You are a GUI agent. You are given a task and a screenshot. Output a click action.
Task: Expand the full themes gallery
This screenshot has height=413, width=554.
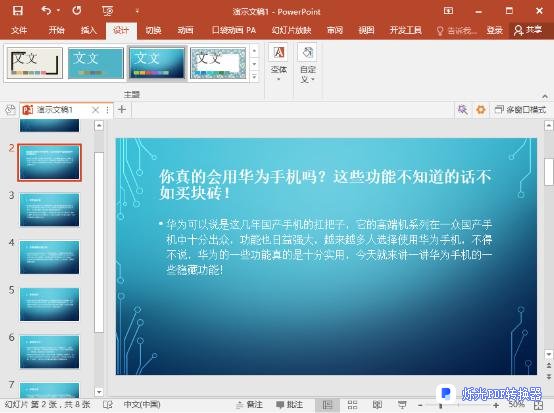tap(254, 76)
